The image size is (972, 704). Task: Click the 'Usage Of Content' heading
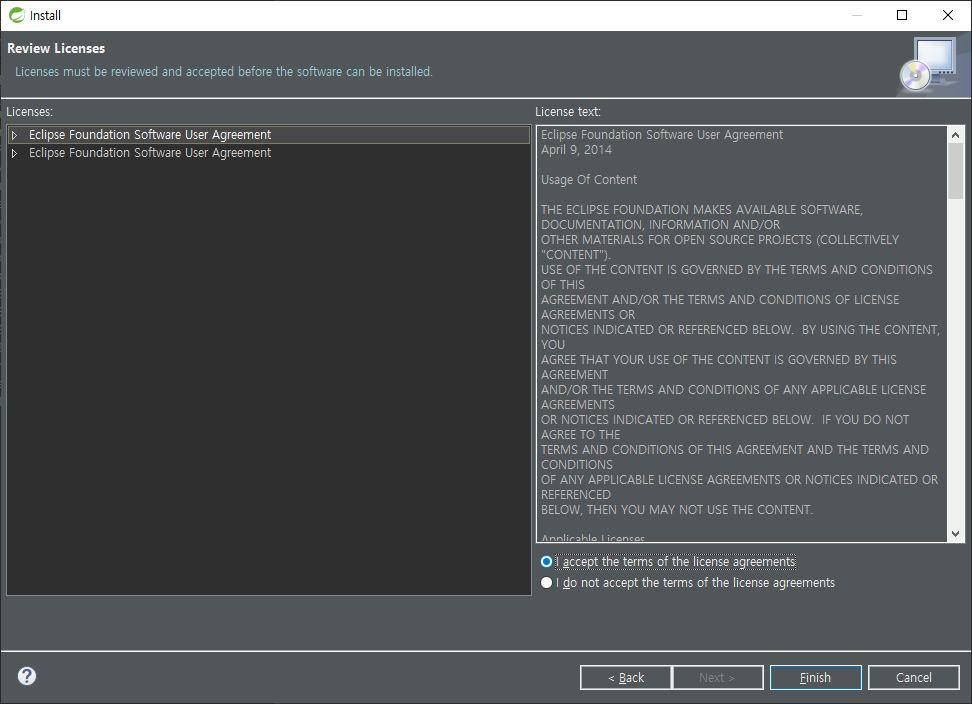coord(589,180)
